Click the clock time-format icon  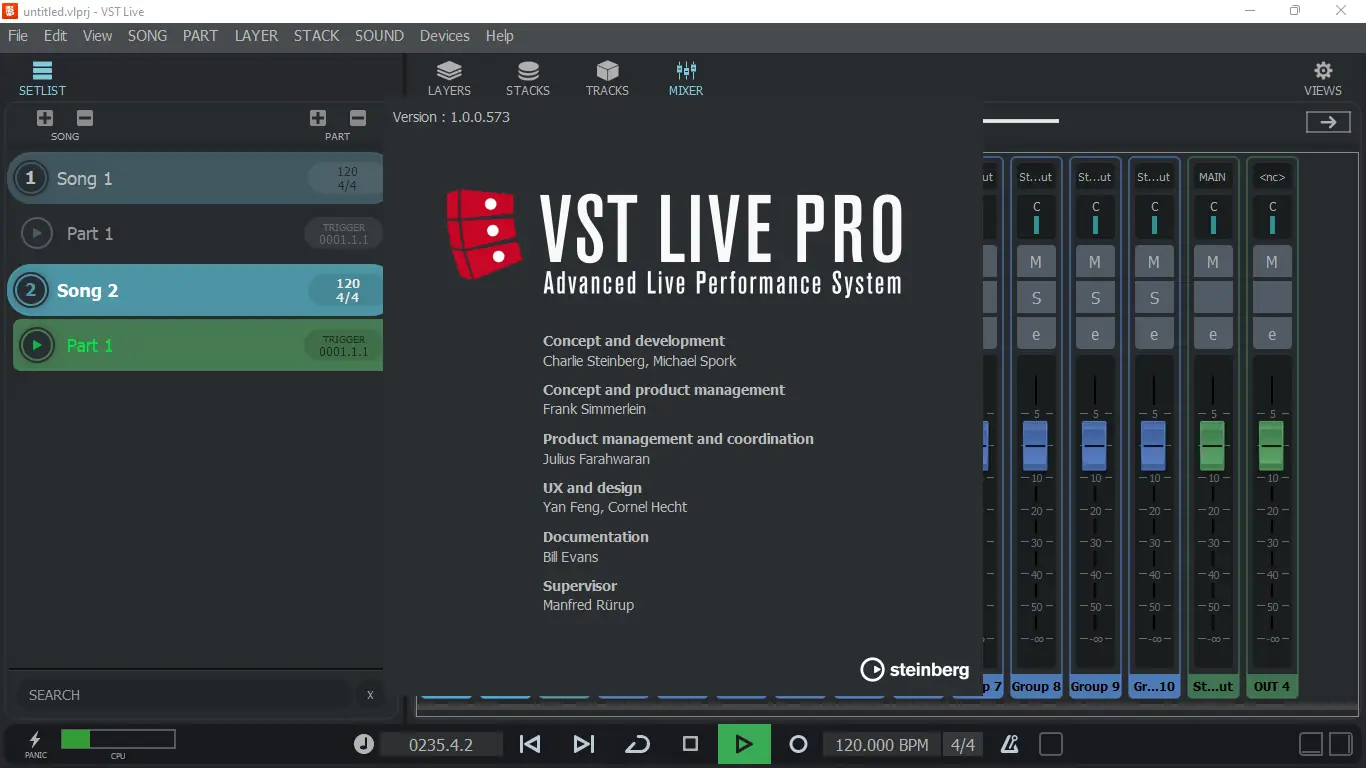[363, 744]
